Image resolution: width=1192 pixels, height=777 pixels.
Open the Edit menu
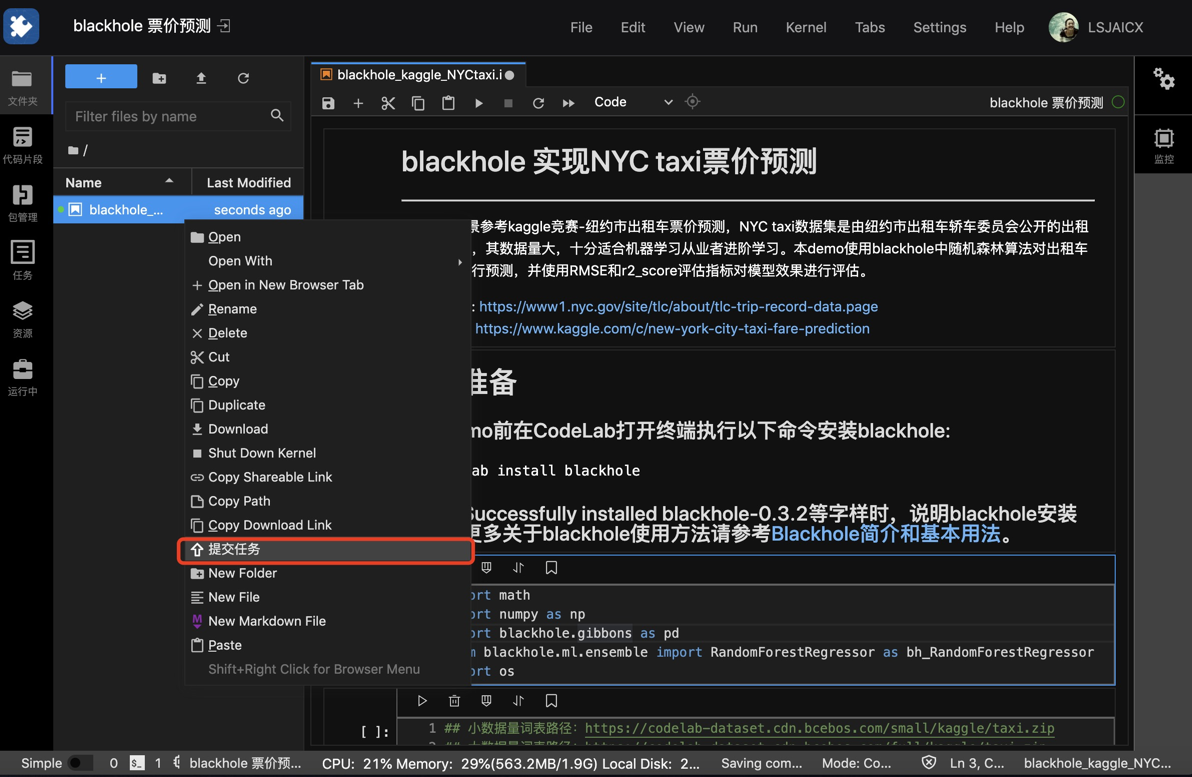click(632, 27)
